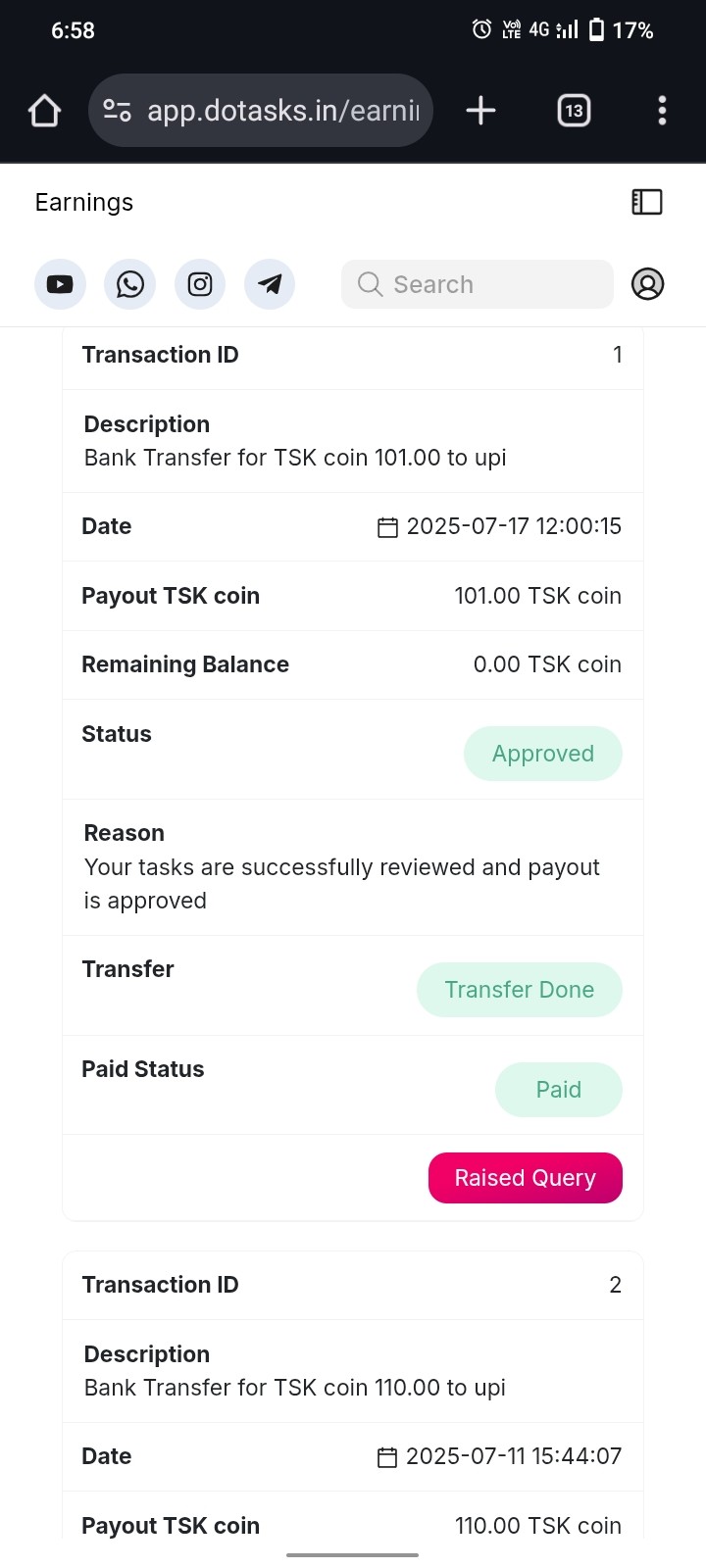Open a new browser tab
The image size is (706, 1568).
pyautogui.click(x=480, y=111)
